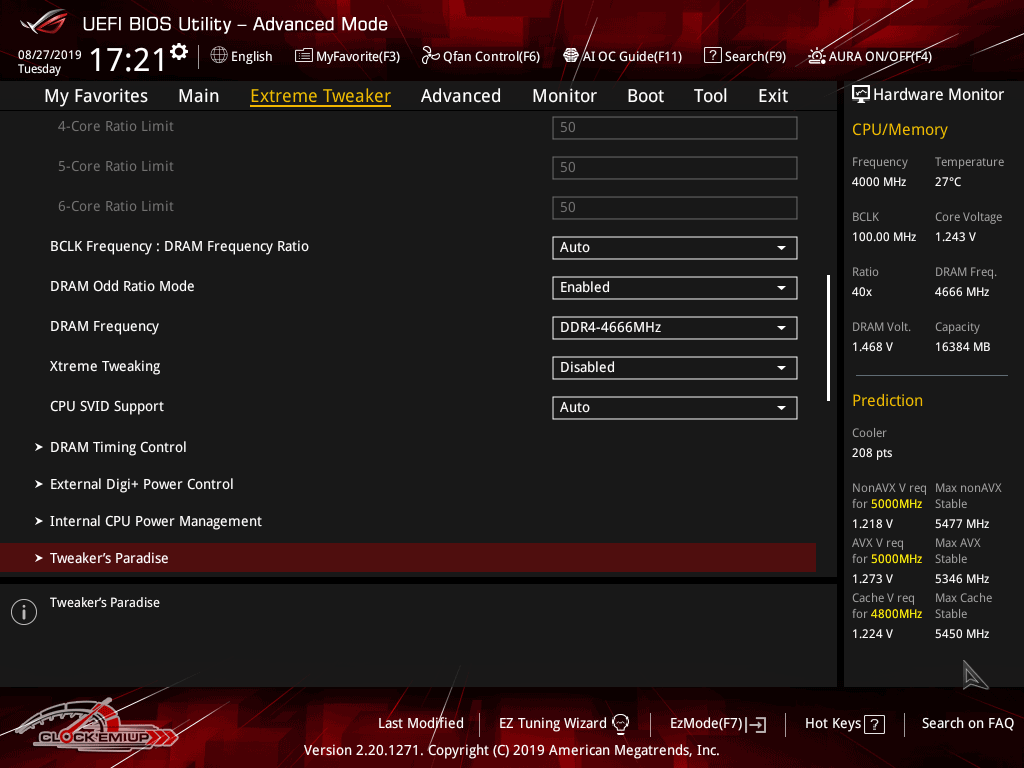The height and width of the screenshot is (768, 1024).
Task: Click the vertical scrollbar of settings list
Action: [828, 338]
